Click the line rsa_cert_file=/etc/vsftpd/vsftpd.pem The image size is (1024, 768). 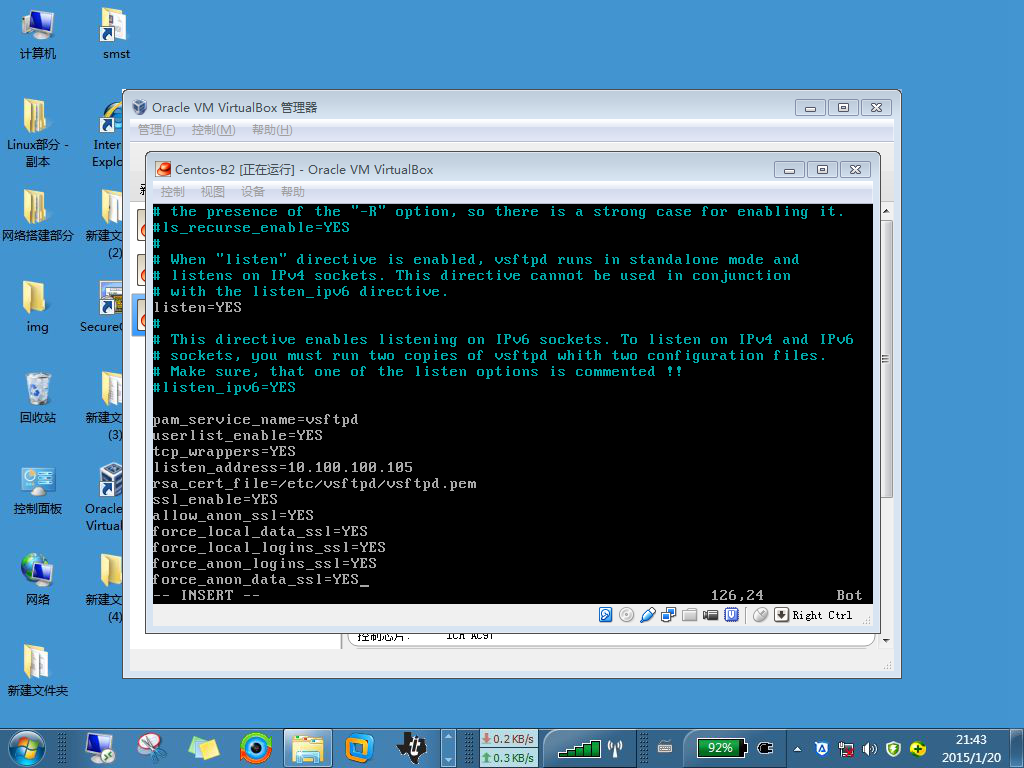coord(315,483)
